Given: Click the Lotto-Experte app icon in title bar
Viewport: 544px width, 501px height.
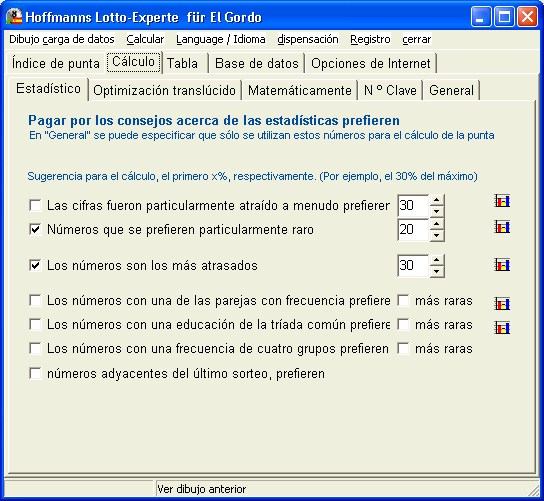Looking at the screenshot, I should point(14,16).
